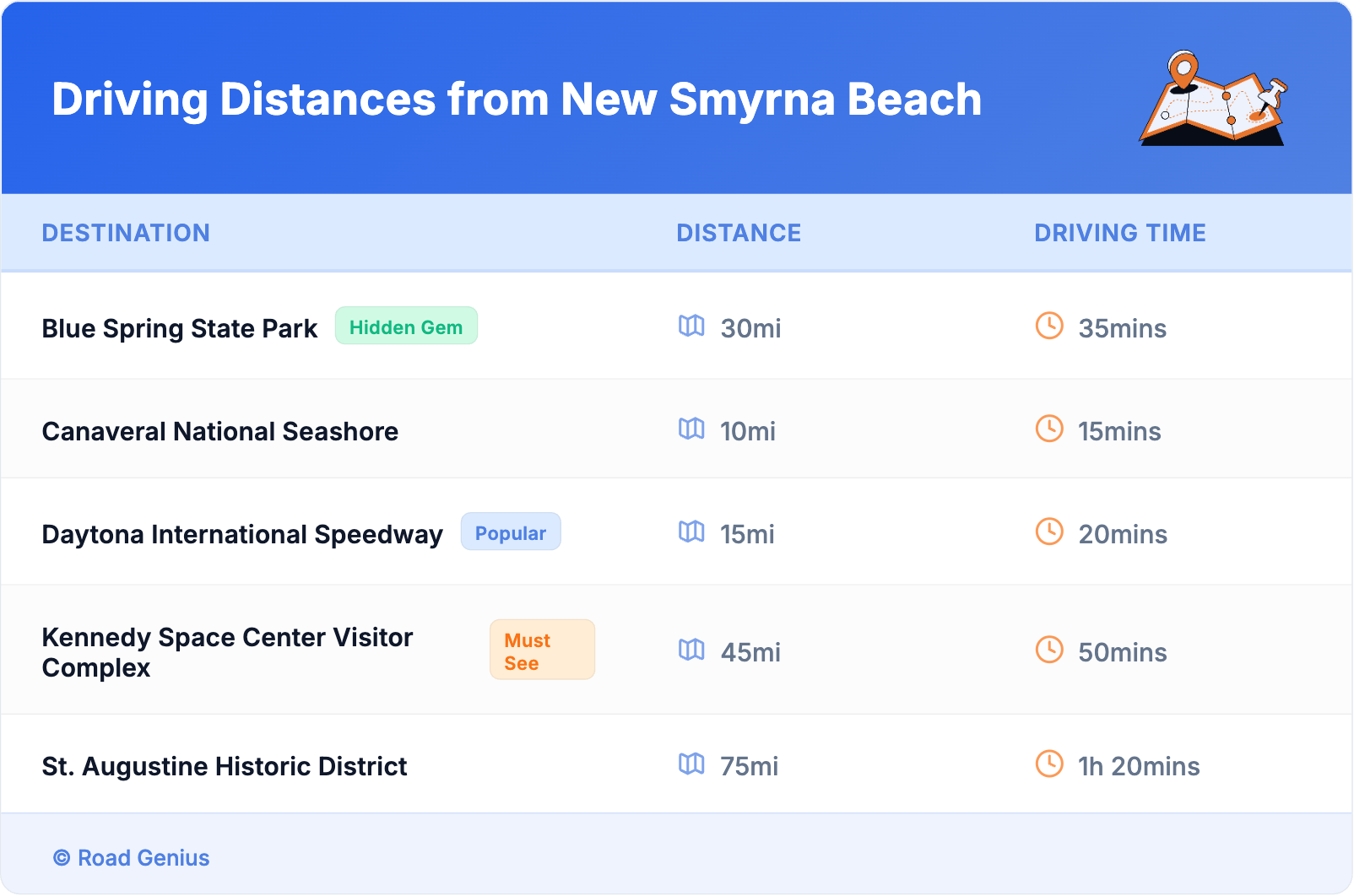
Task: Click the Driving Distances page title
Action: click(517, 100)
